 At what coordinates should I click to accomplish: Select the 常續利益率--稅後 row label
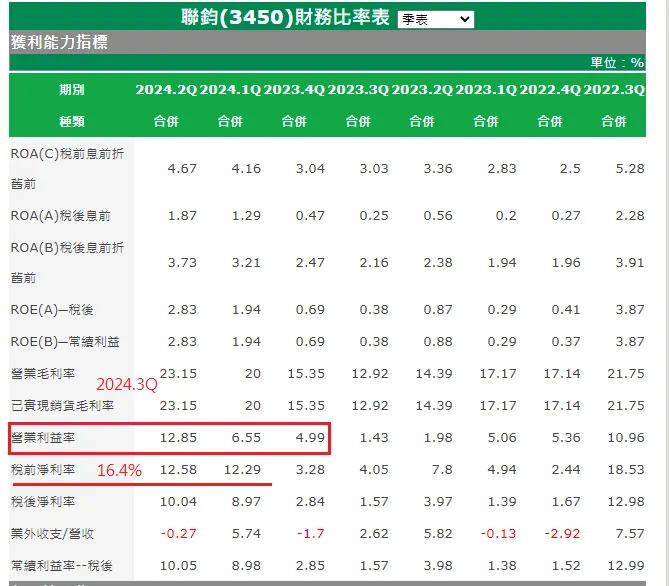61,566
